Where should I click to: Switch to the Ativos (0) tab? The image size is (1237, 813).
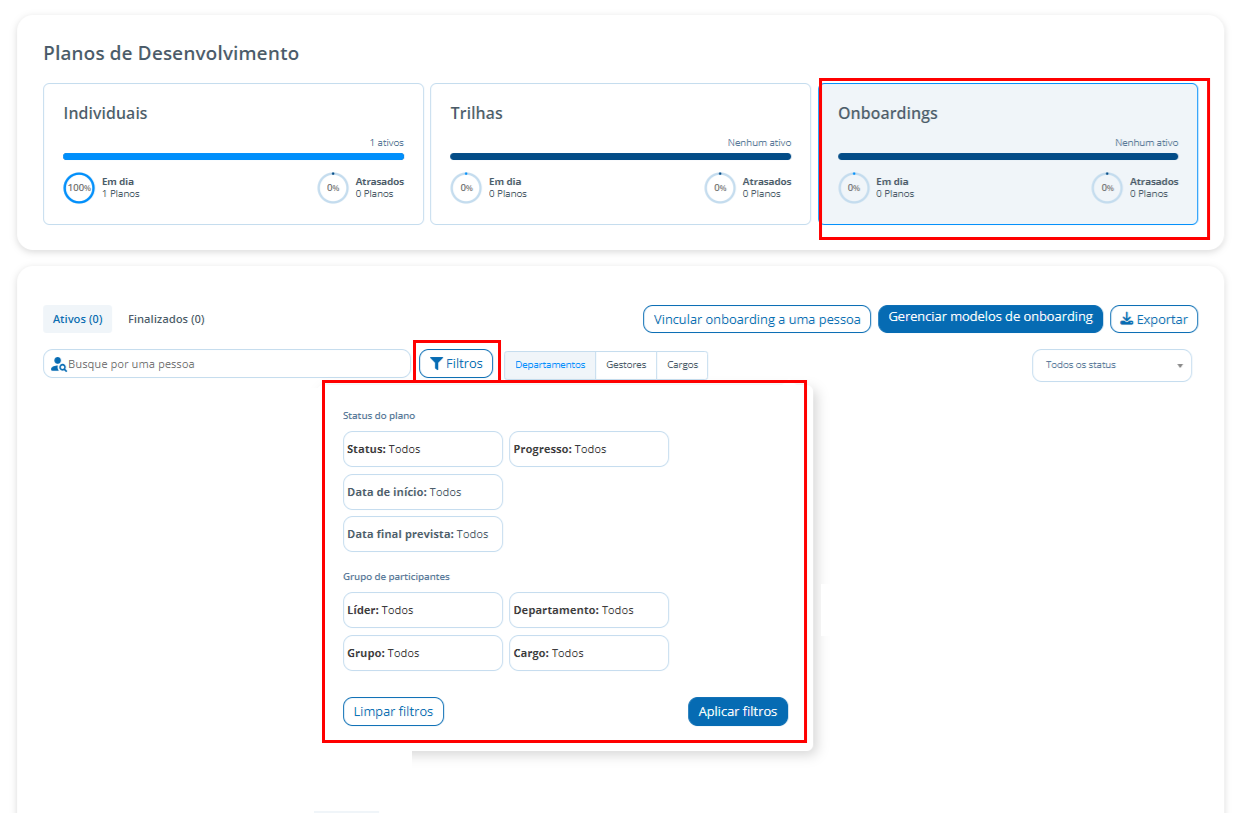tap(78, 319)
